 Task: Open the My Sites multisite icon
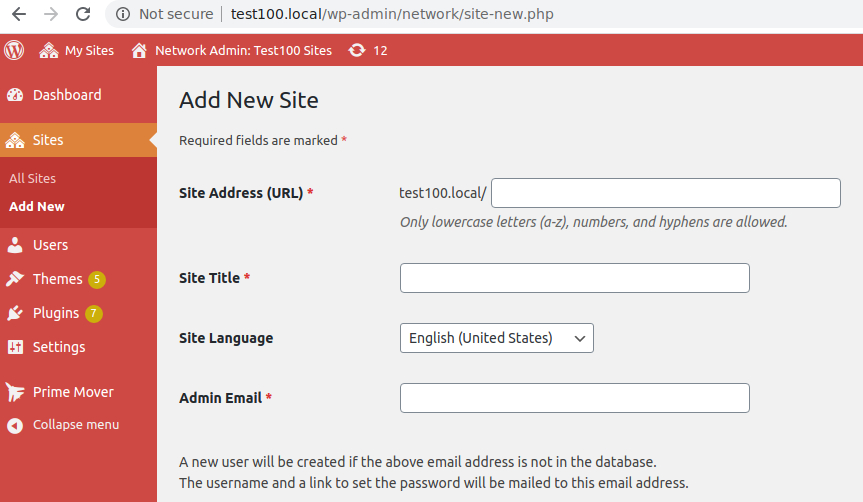coord(49,50)
